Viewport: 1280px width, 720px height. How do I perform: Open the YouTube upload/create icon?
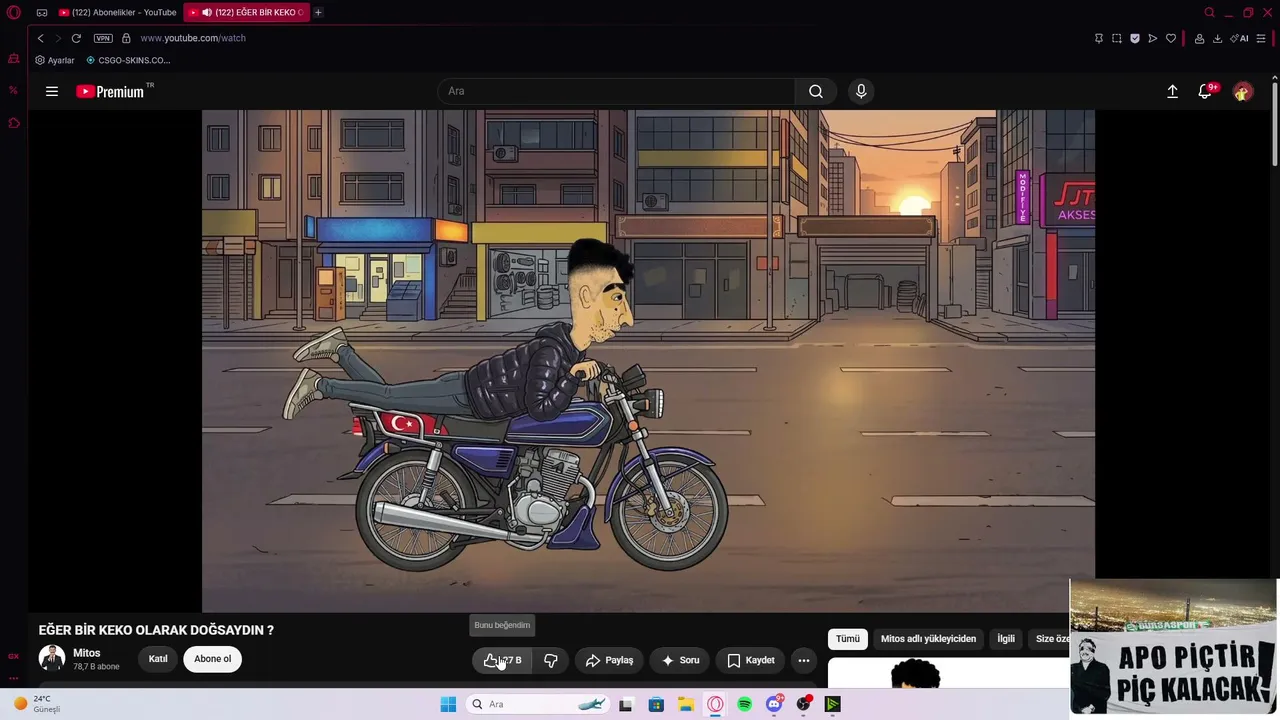[x=1172, y=91]
